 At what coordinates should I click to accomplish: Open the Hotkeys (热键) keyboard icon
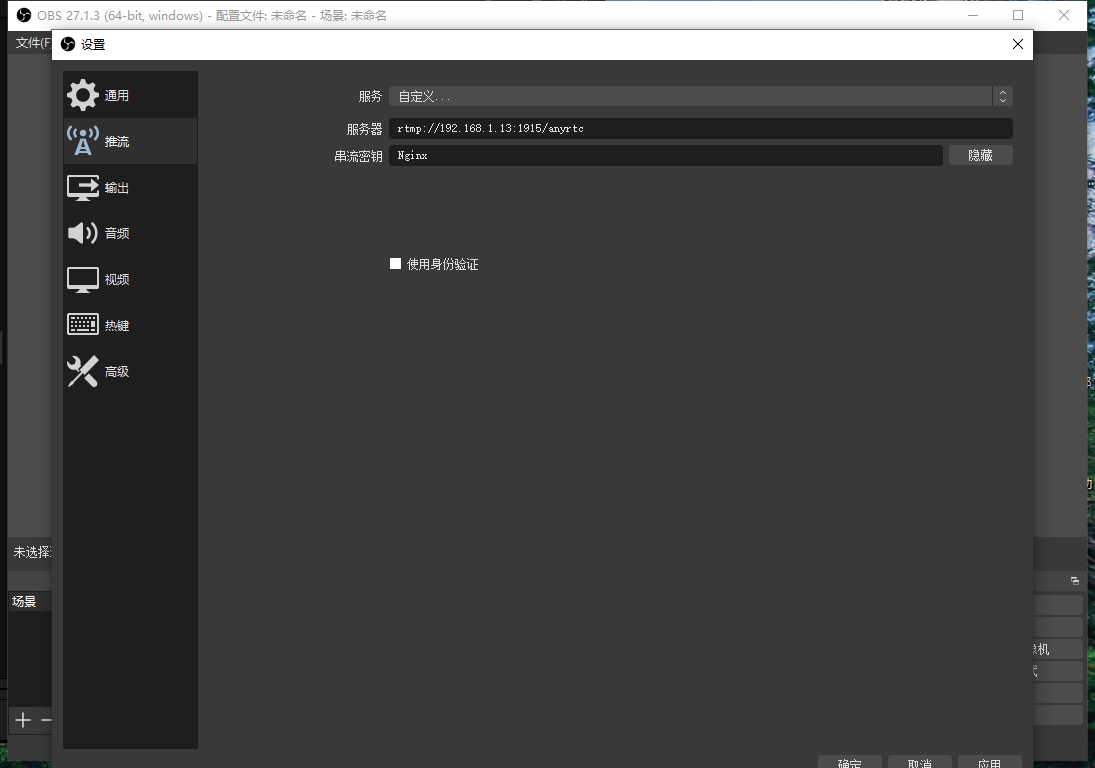(82, 325)
